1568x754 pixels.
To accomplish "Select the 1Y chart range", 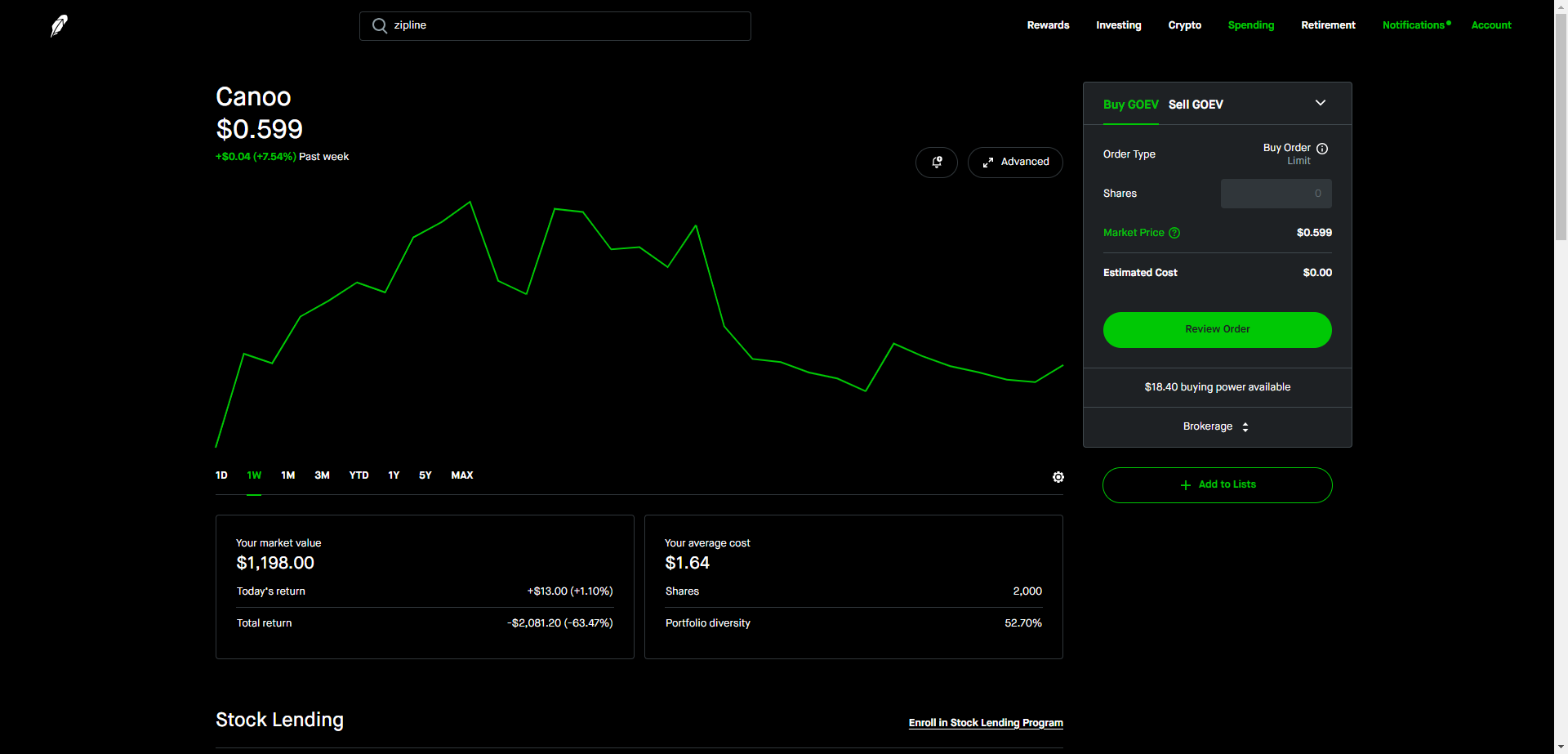I will [394, 475].
